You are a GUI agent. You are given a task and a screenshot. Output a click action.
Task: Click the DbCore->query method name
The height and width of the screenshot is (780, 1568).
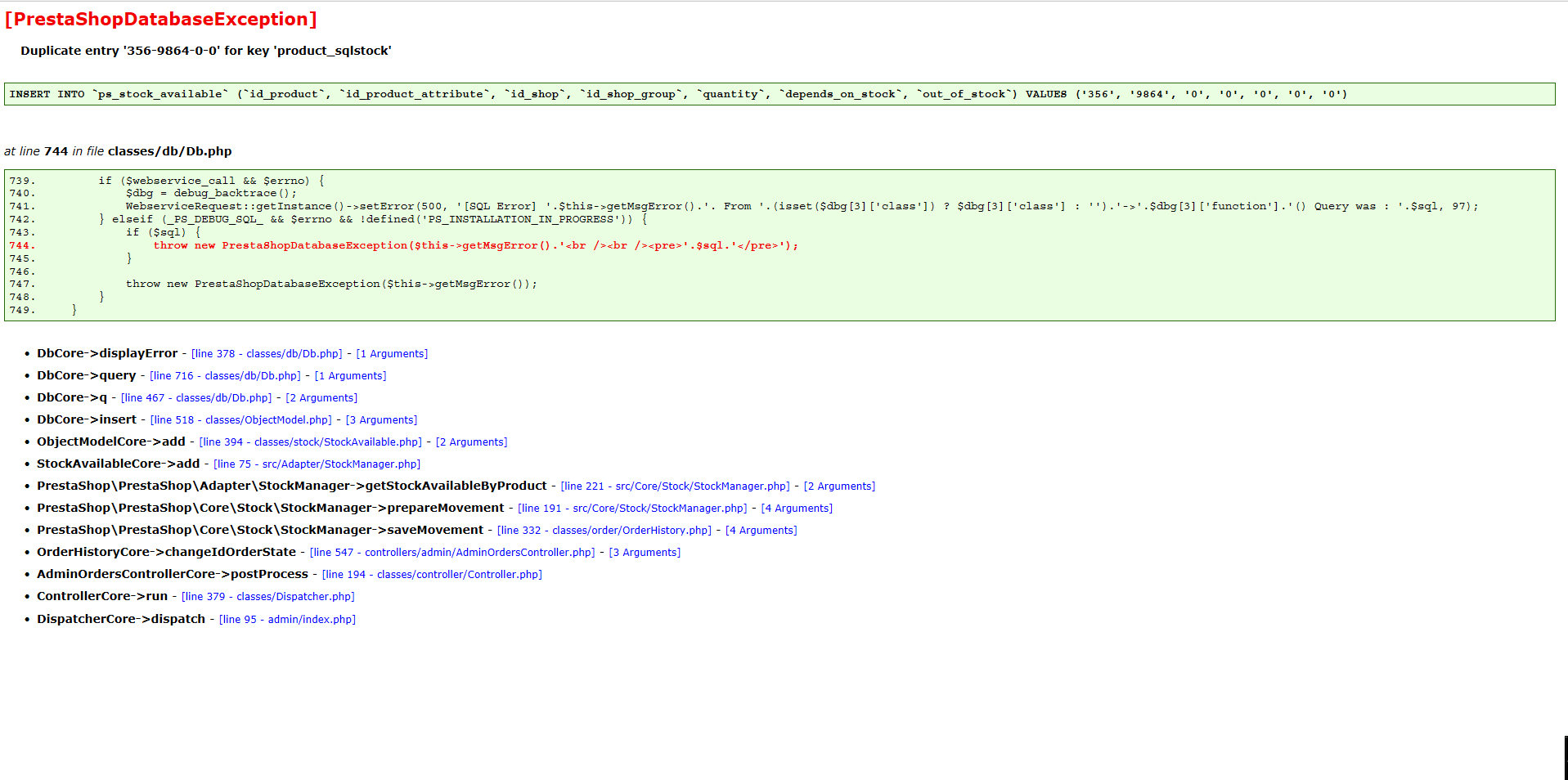[87, 375]
